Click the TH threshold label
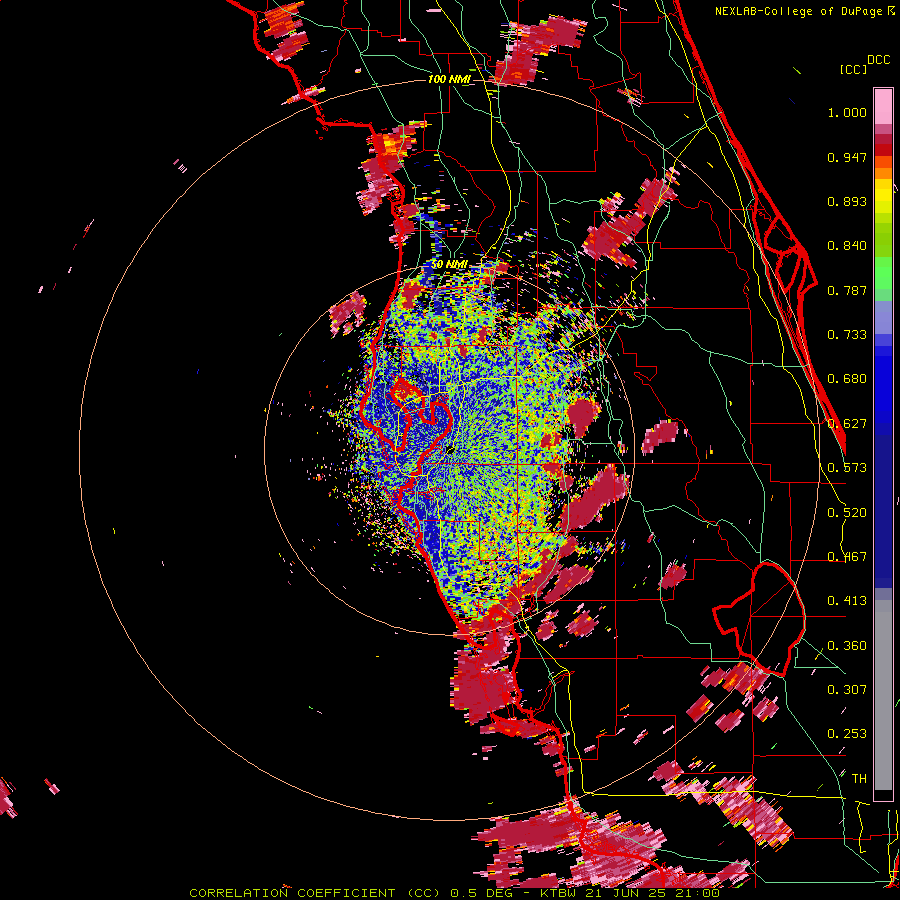 [859, 779]
